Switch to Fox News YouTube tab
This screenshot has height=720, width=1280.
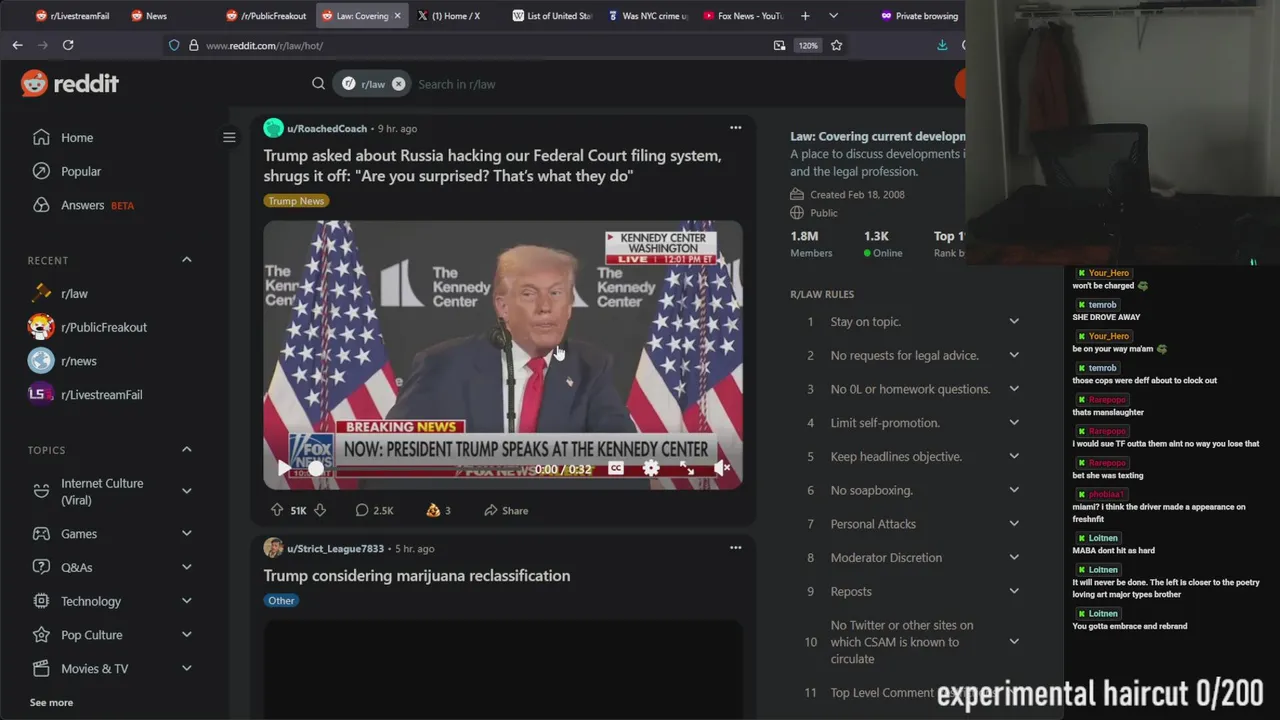point(743,16)
